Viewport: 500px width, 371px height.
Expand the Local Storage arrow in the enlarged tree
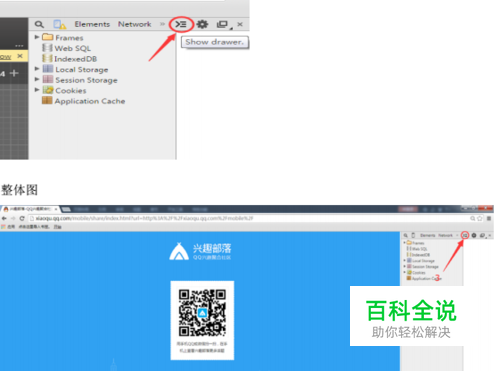[x=37, y=69]
